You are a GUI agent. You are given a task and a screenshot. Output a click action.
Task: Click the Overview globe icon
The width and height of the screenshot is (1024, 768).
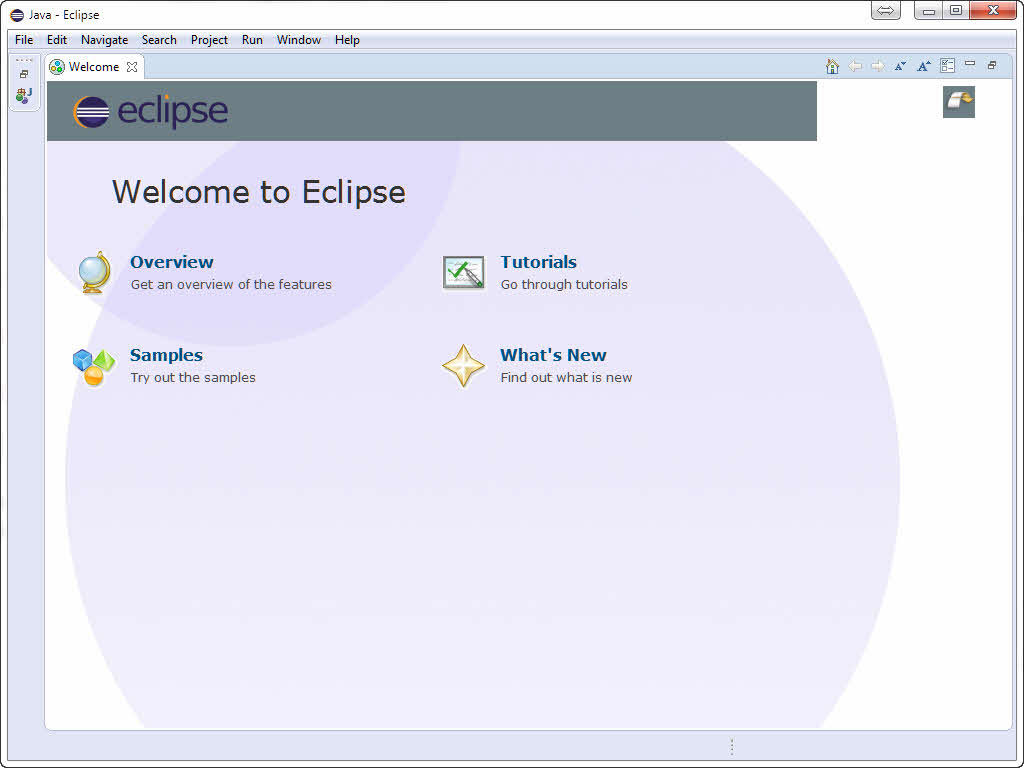[95, 272]
